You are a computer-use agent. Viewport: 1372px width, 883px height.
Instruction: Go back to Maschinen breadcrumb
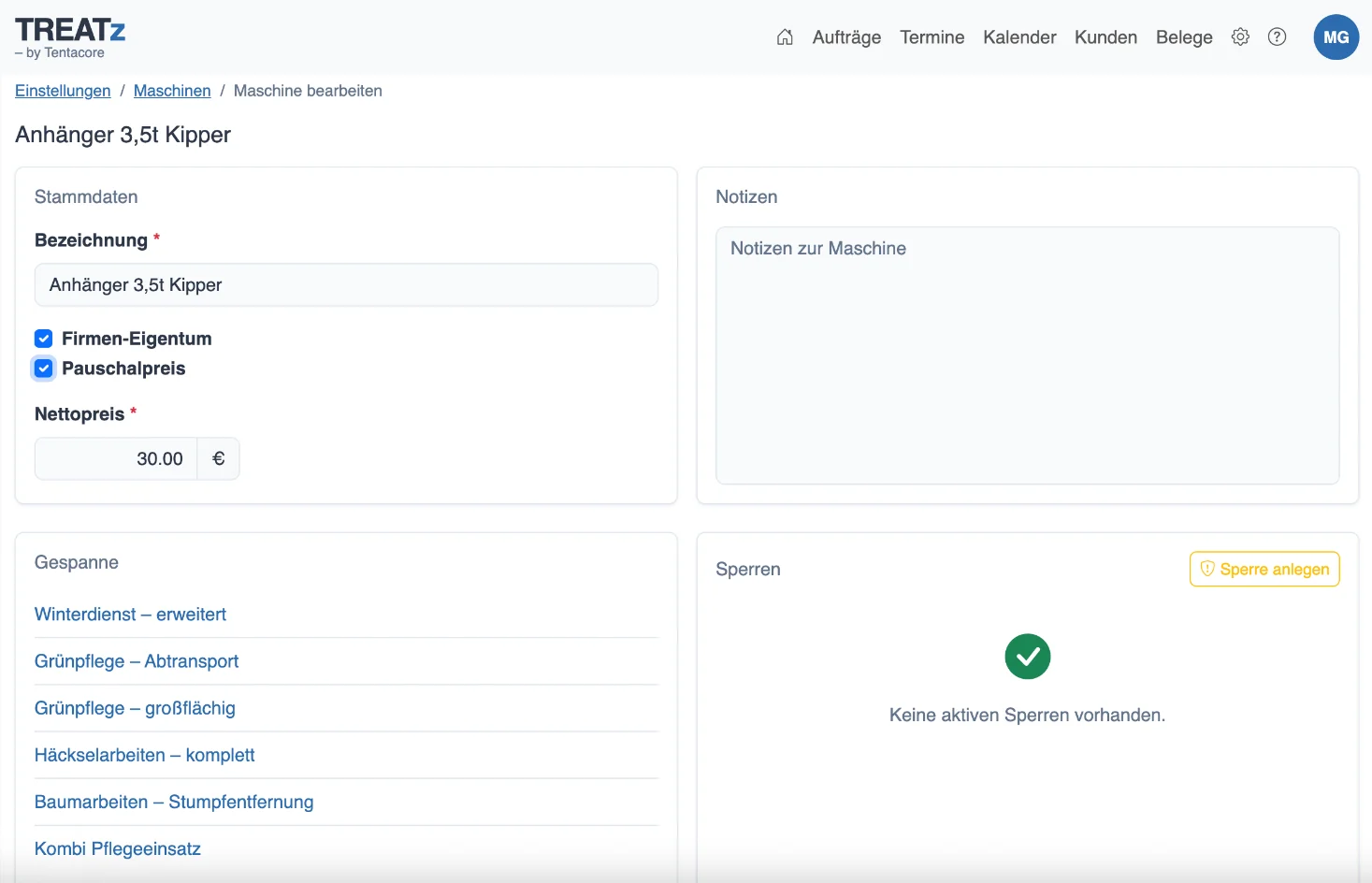coord(172,91)
